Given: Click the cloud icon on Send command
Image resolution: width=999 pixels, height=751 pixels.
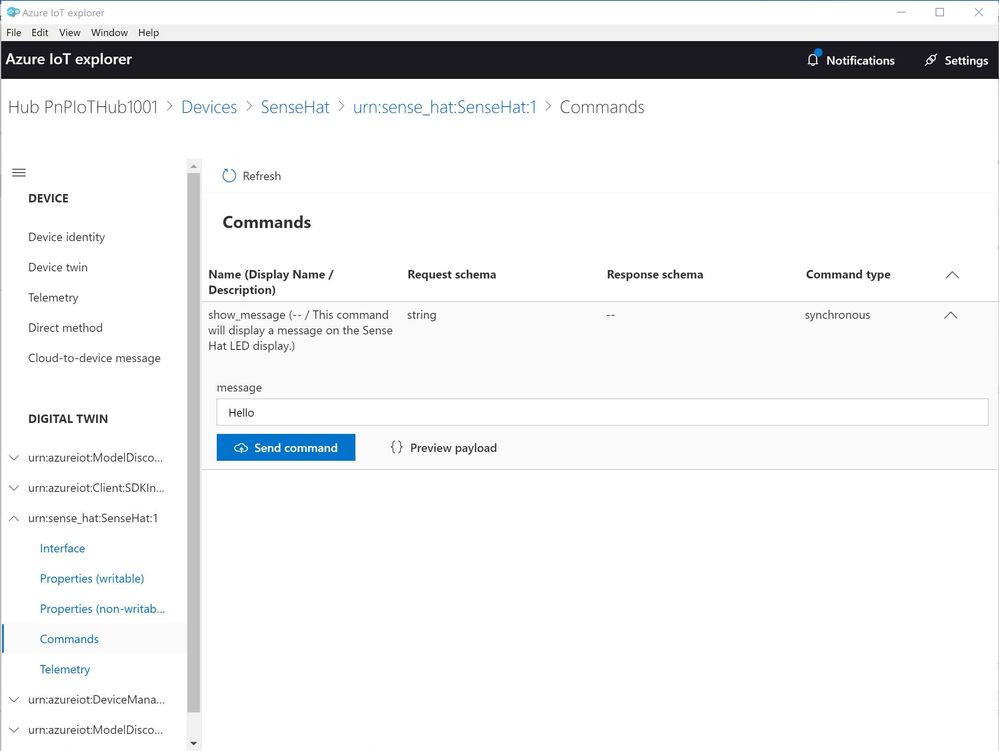Looking at the screenshot, I should pos(241,448).
